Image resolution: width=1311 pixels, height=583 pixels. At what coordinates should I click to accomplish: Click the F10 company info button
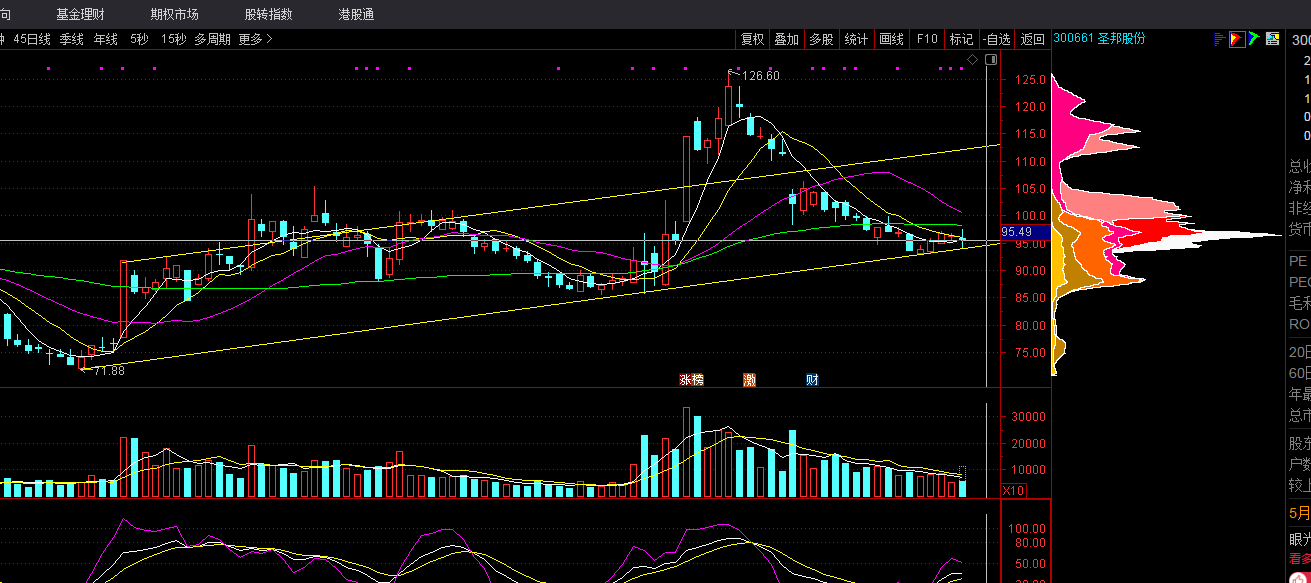click(927, 39)
